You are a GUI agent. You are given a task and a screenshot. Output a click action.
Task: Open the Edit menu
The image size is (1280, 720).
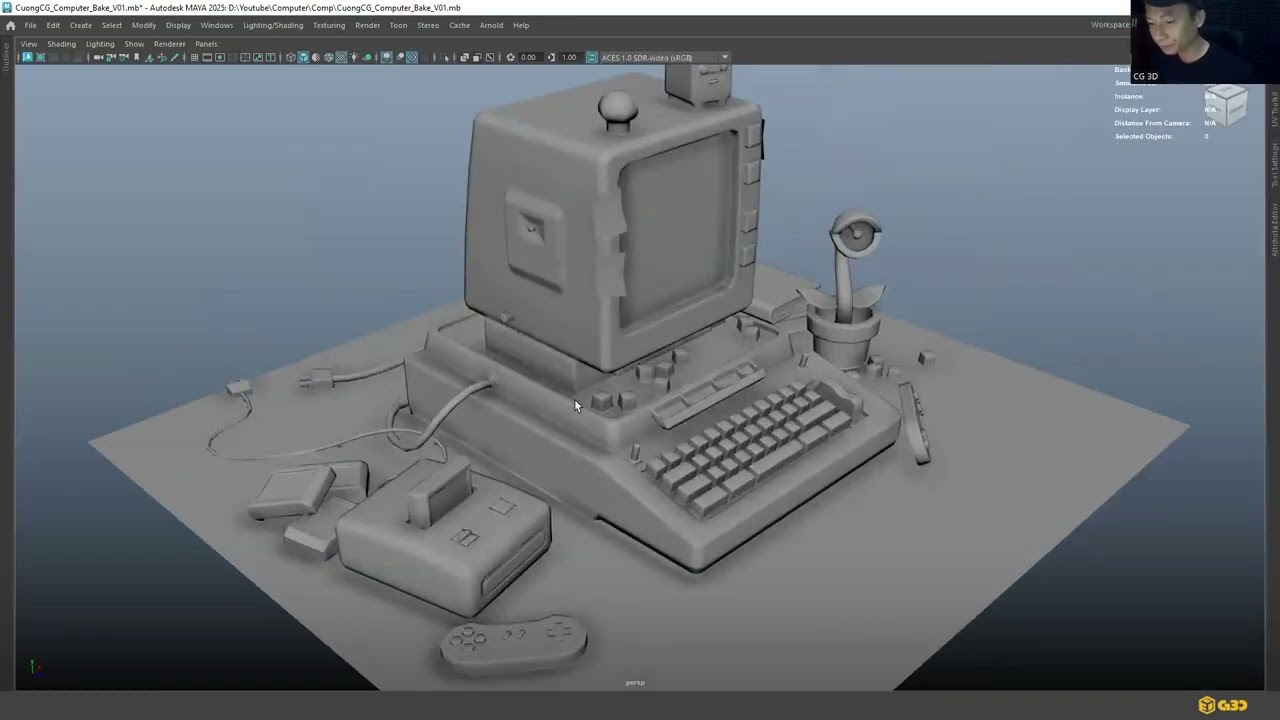[x=53, y=25]
